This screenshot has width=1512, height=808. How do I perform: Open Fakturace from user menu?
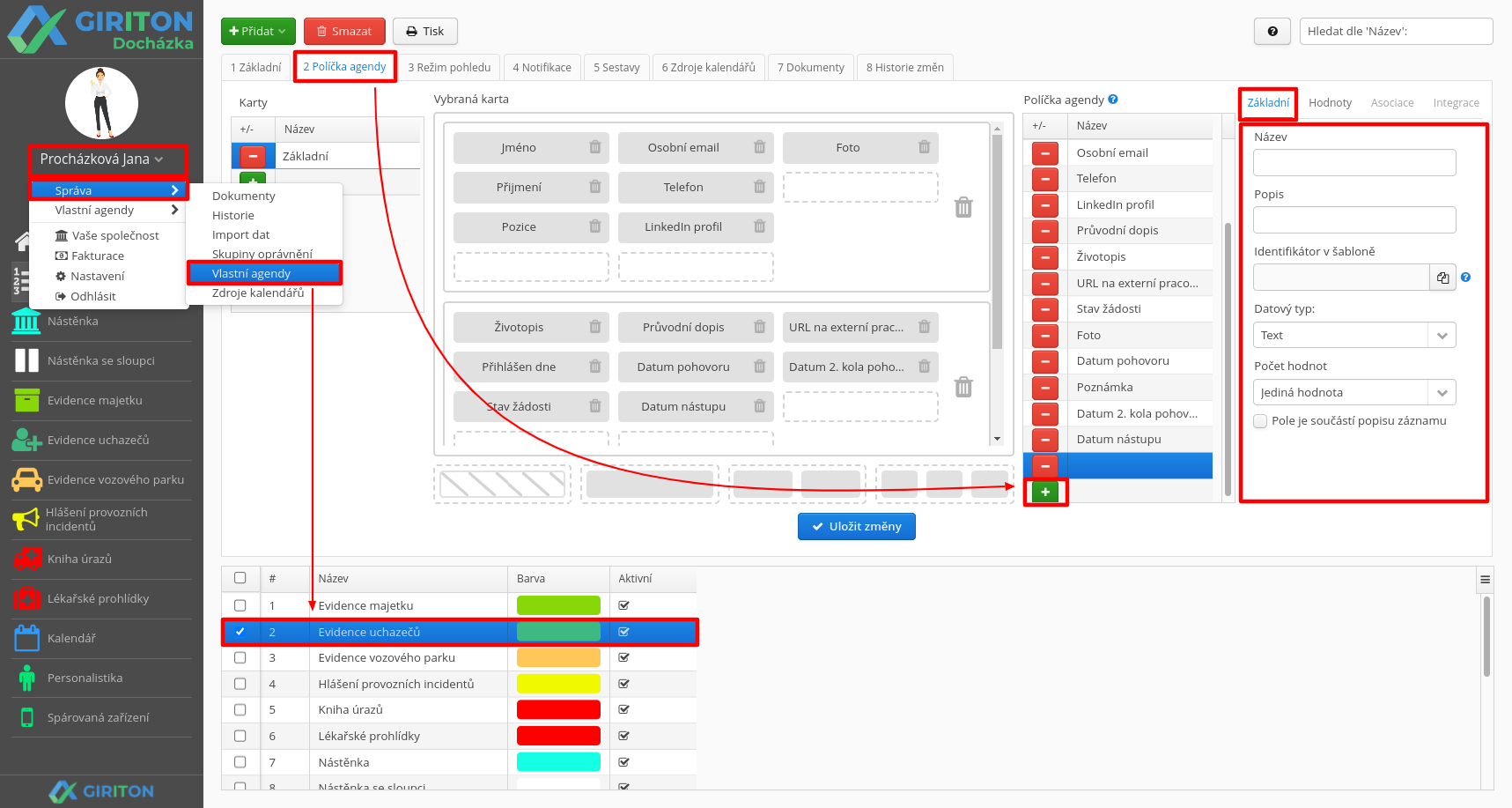click(x=90, y=256)
